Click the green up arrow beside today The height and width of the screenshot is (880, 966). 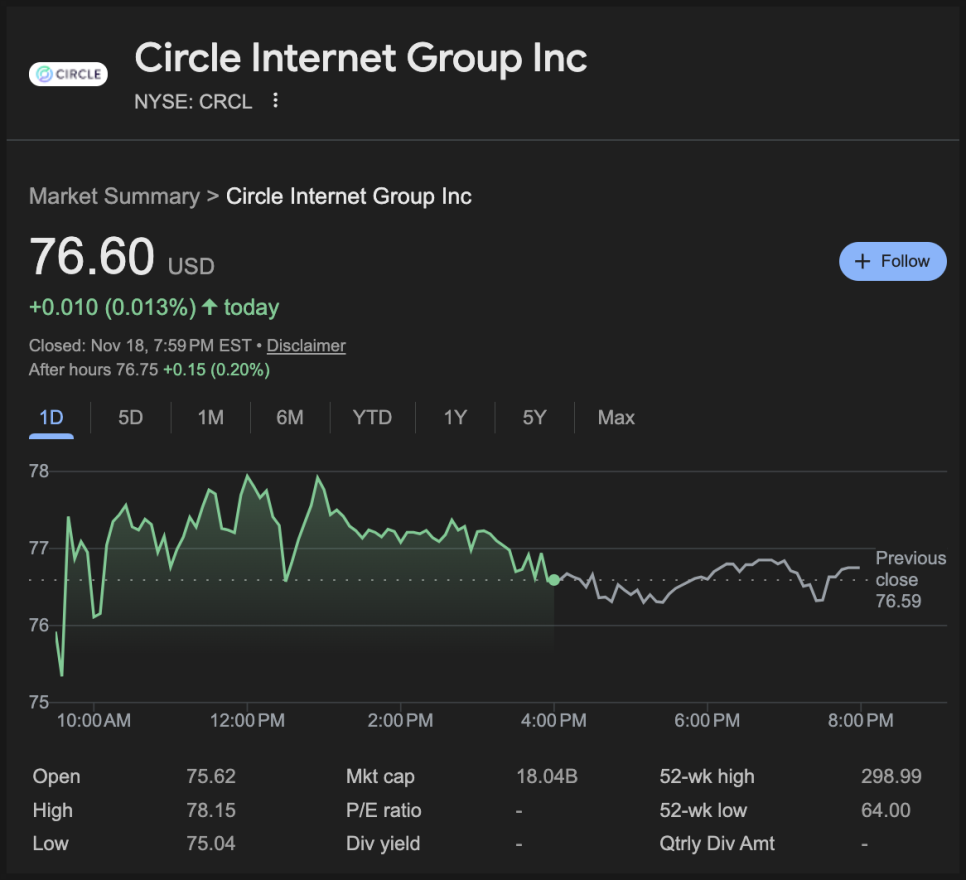pos(208,308)
